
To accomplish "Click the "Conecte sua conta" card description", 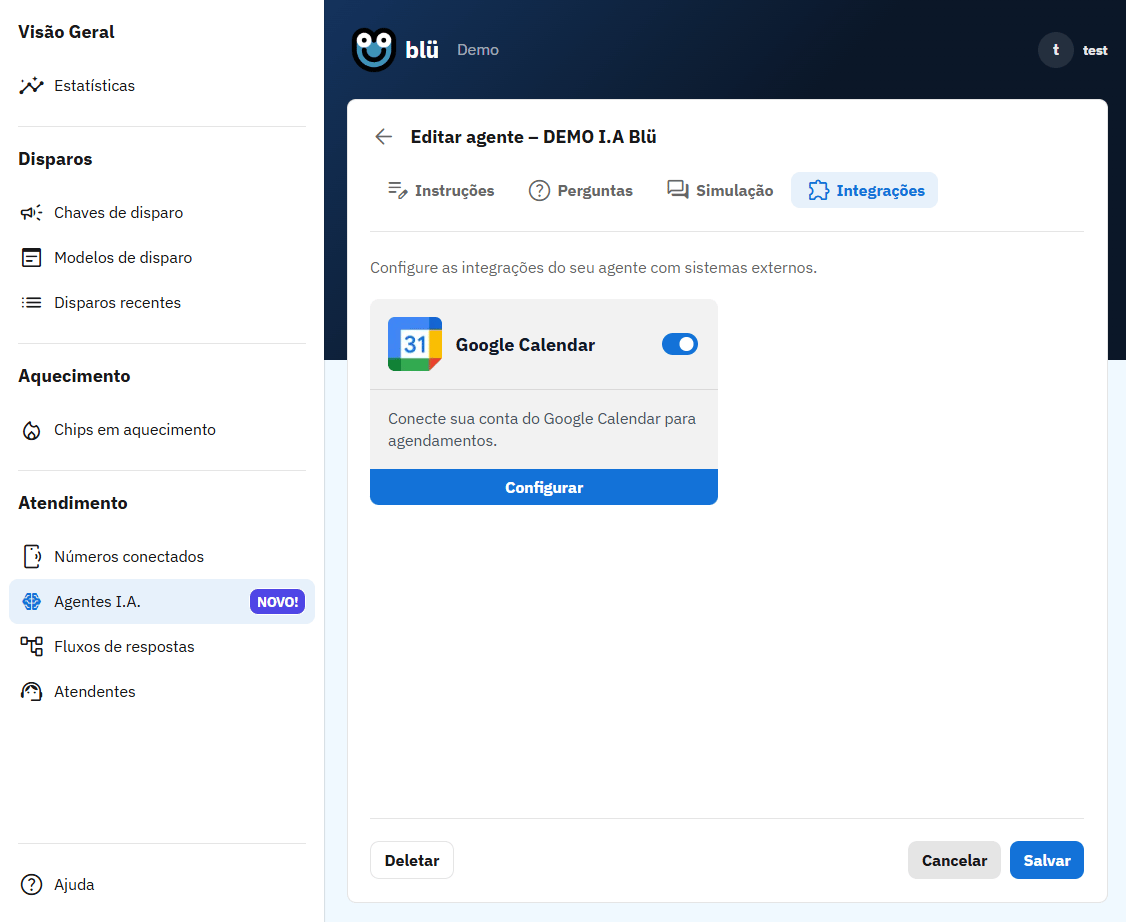I will pos(542,429).
